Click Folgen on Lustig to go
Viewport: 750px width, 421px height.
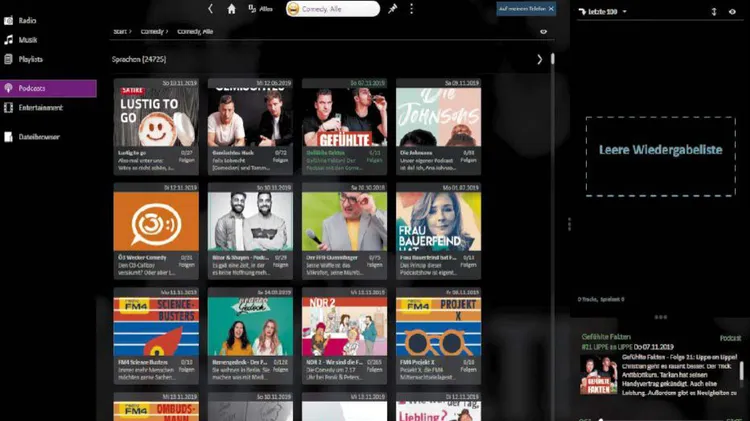[186, 160]
